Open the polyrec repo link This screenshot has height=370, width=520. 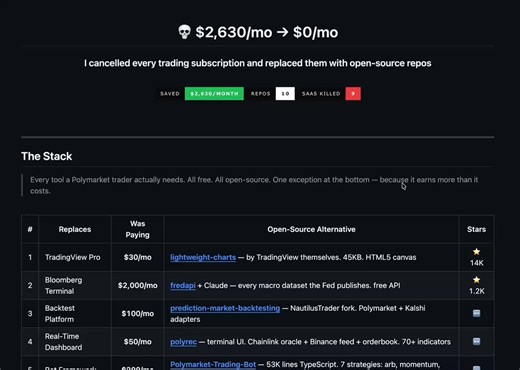coord(183,342)
